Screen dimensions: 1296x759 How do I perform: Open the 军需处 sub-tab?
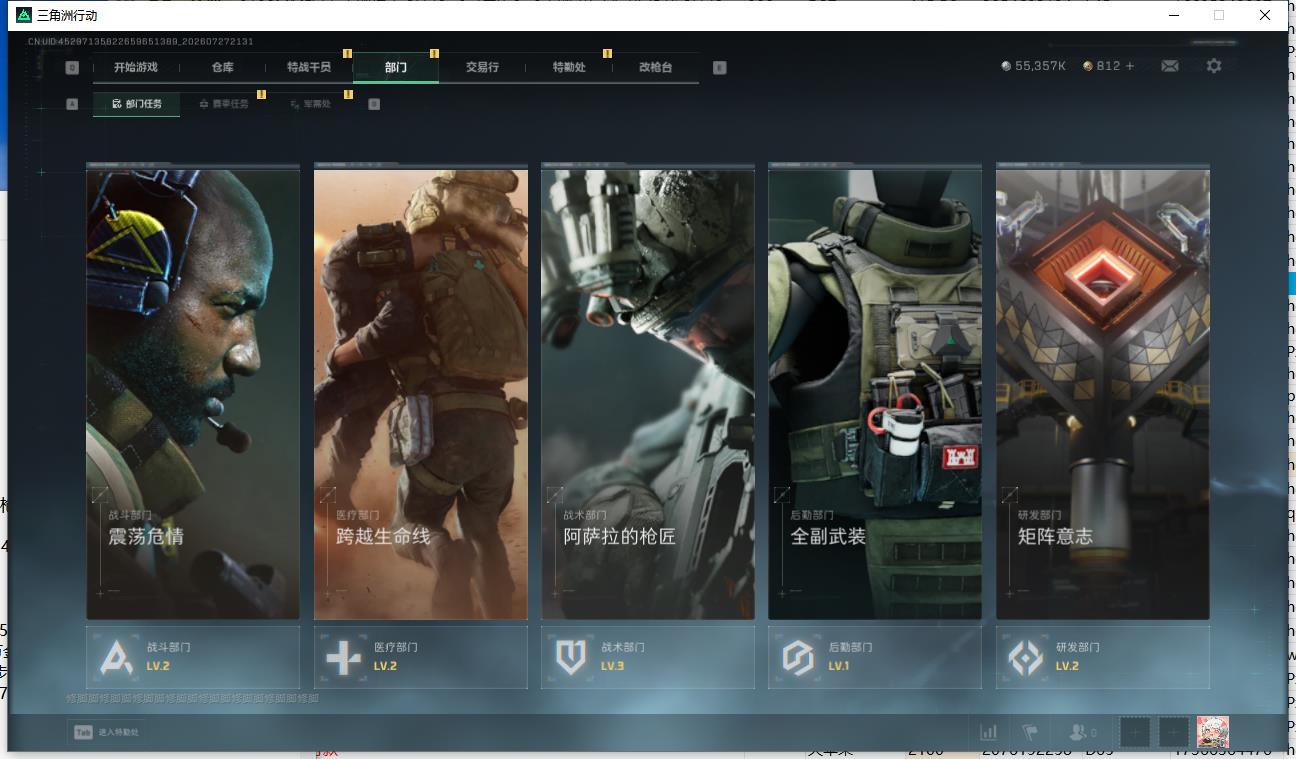(x=310, y=104)
